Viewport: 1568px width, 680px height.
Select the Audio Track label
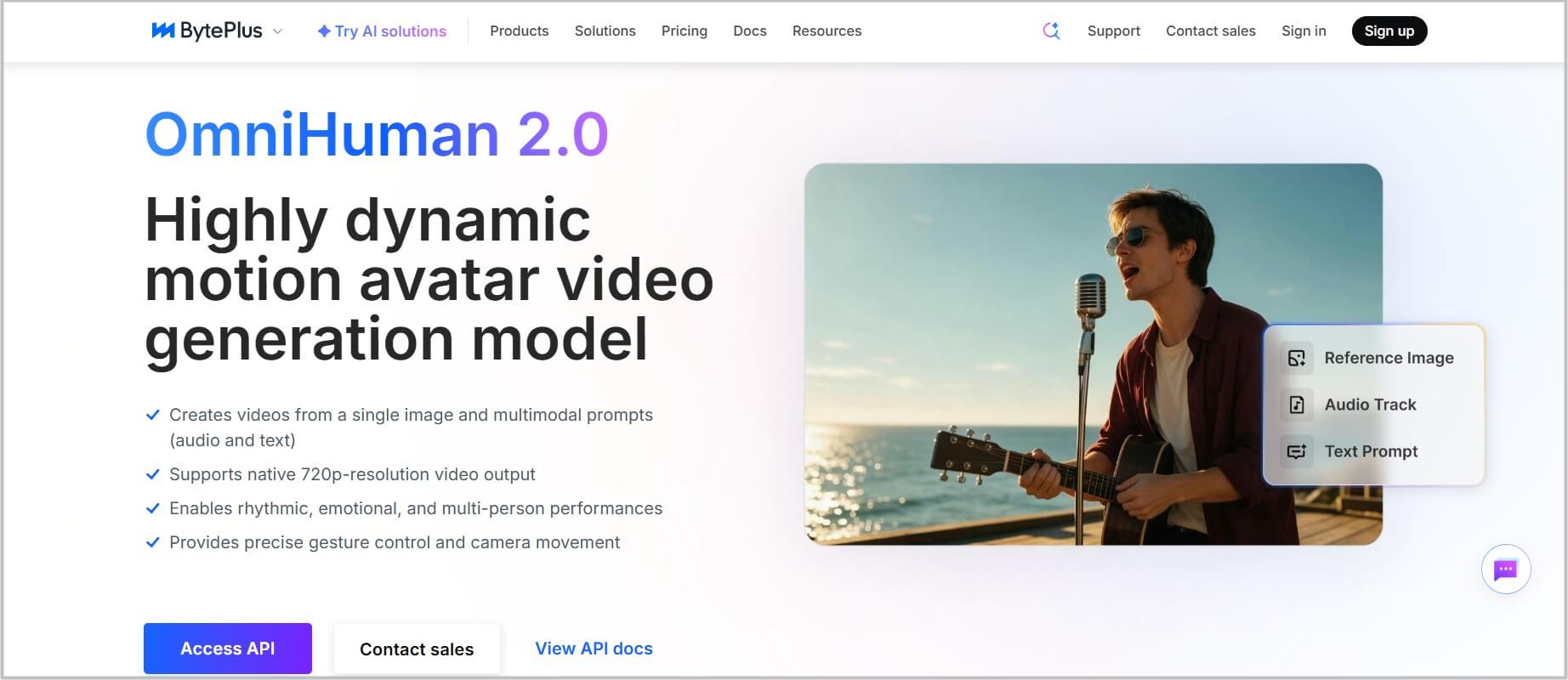click(x=1371, y=405)
